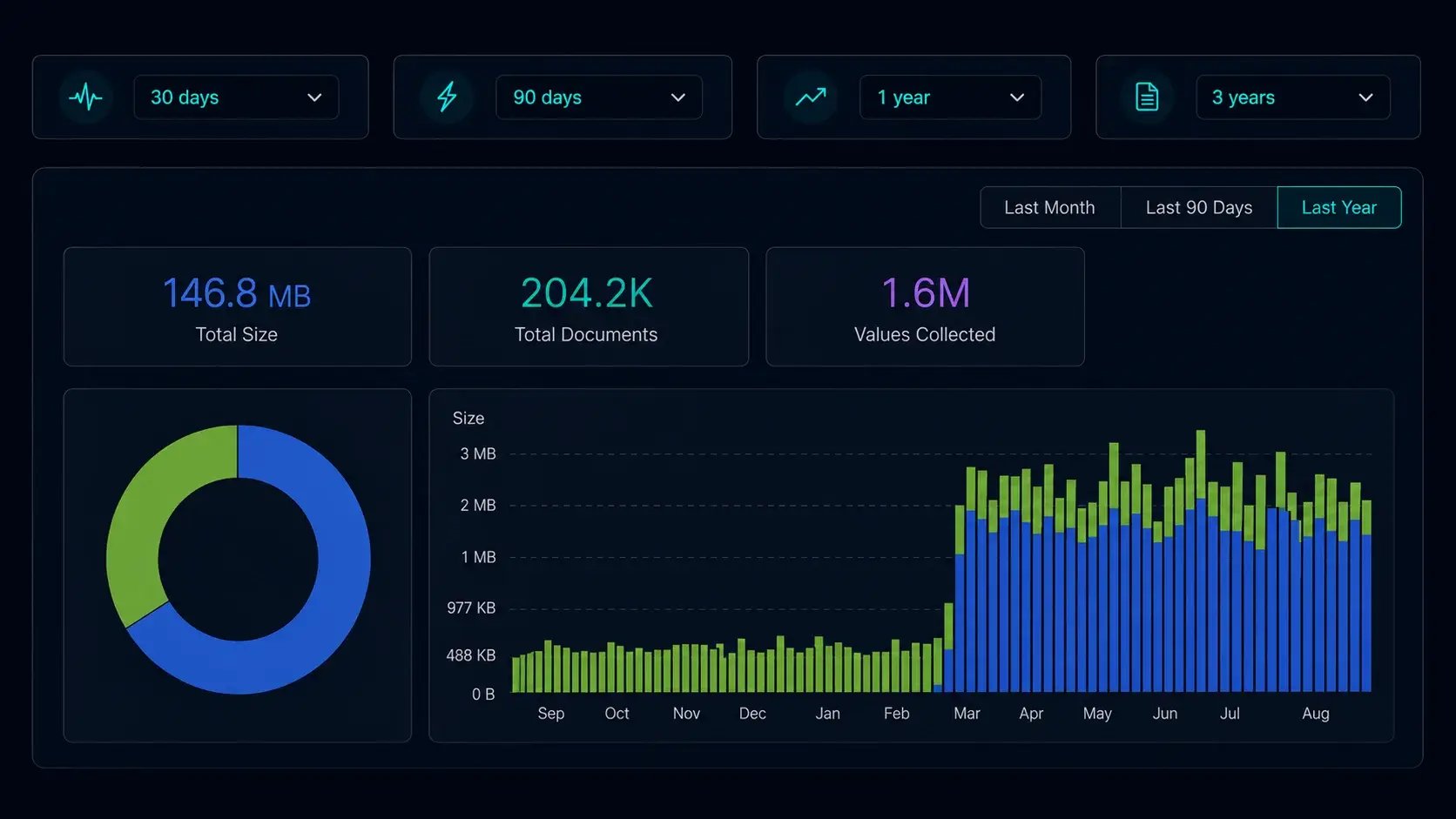
Task: Click the Total Documents 204.2K card
Action: pos(589,306)
